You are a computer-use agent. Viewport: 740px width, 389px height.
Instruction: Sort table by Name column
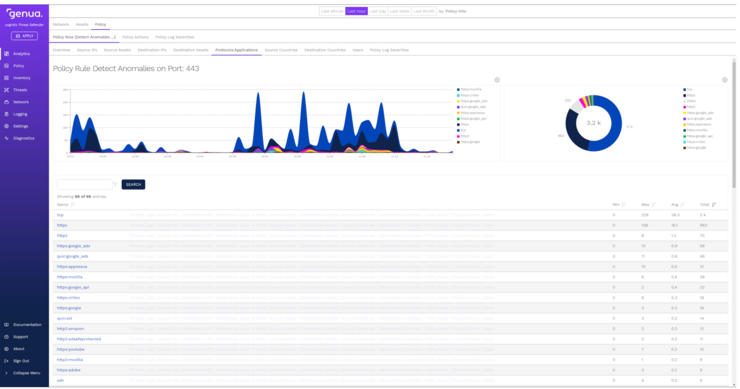tap(66, 204)
